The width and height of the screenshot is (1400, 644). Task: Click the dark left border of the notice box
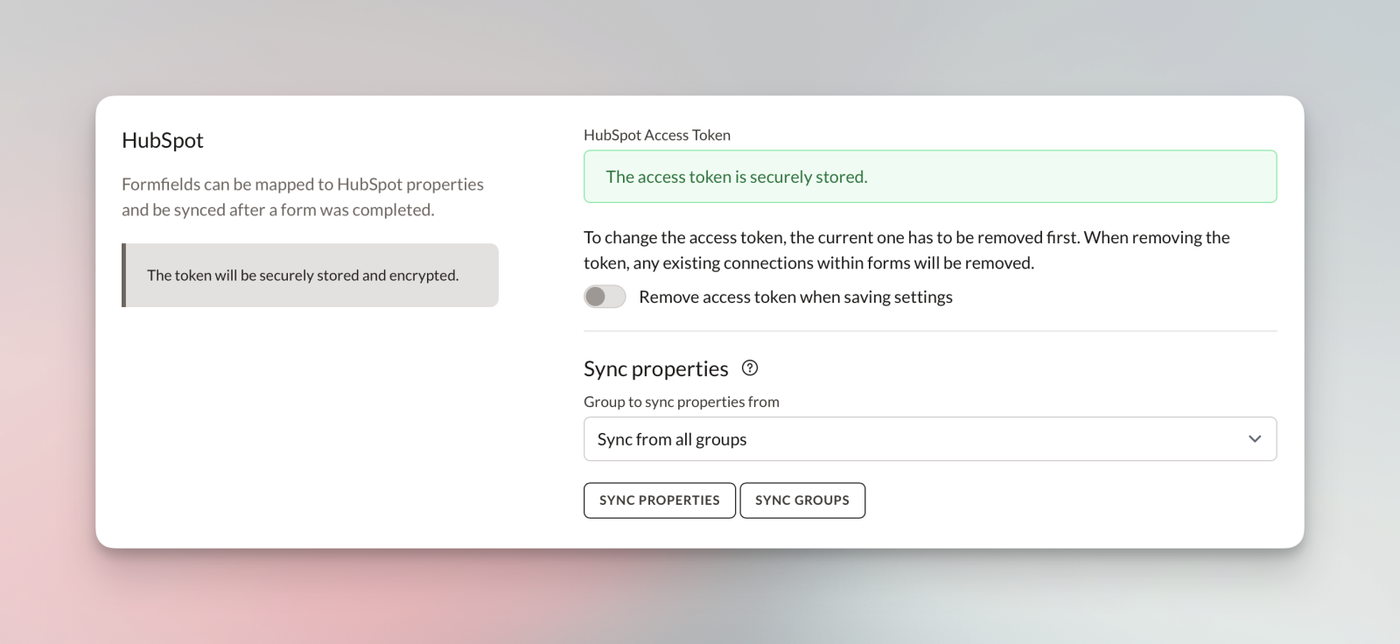(124, 275)
